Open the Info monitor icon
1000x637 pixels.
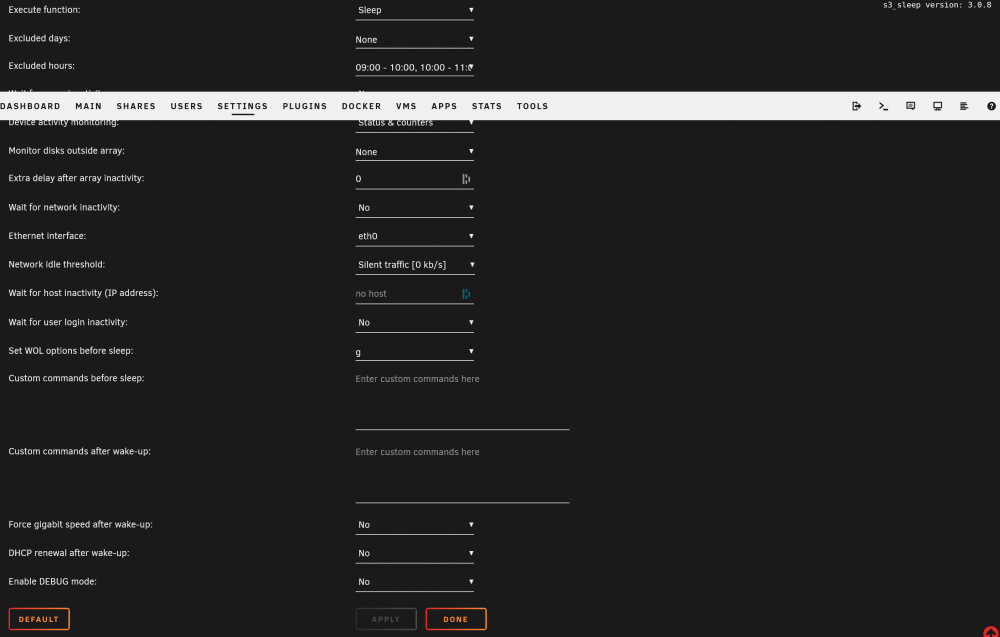coord(938,106)
